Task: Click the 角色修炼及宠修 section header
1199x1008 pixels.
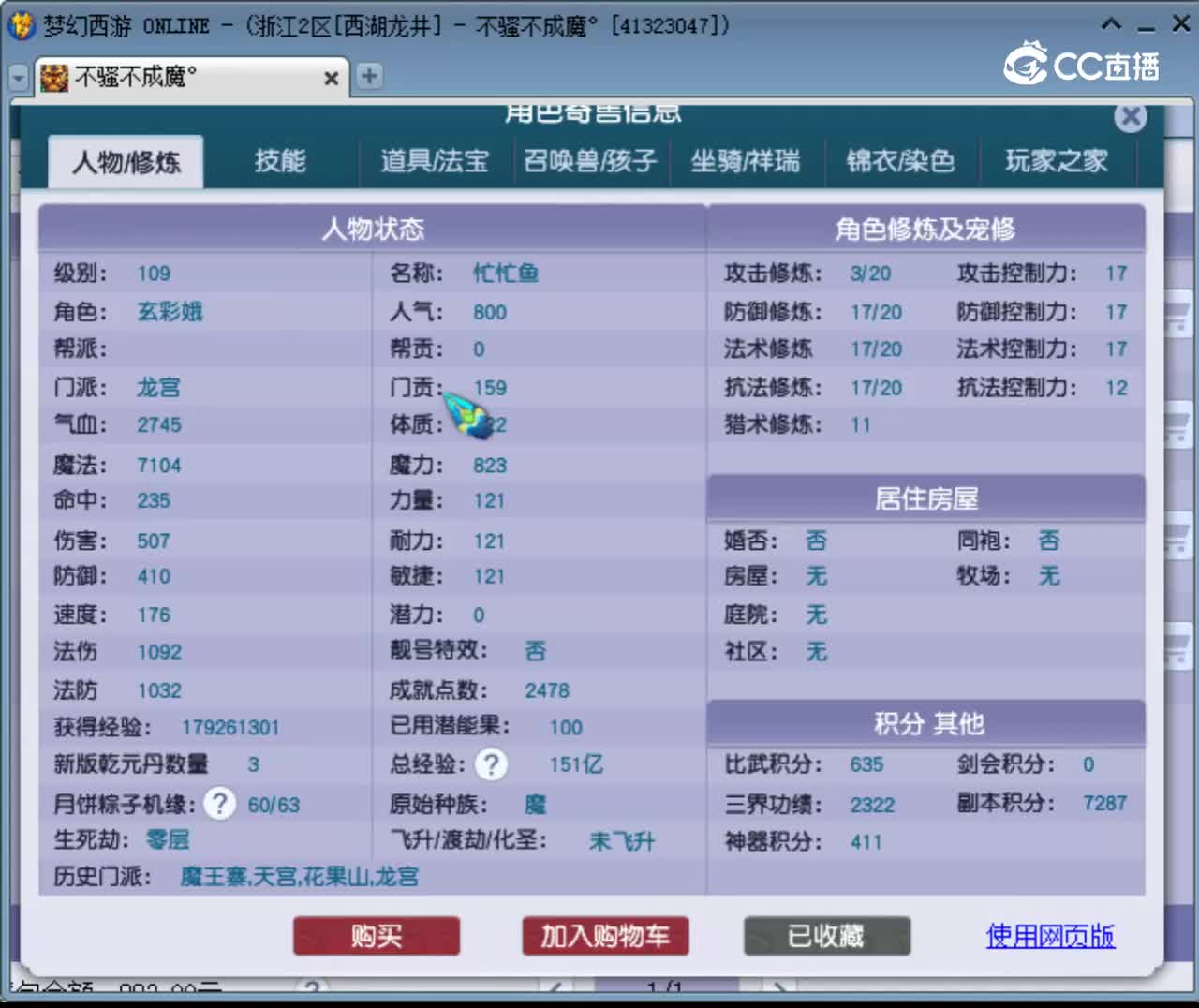Action: click(925, 229)
